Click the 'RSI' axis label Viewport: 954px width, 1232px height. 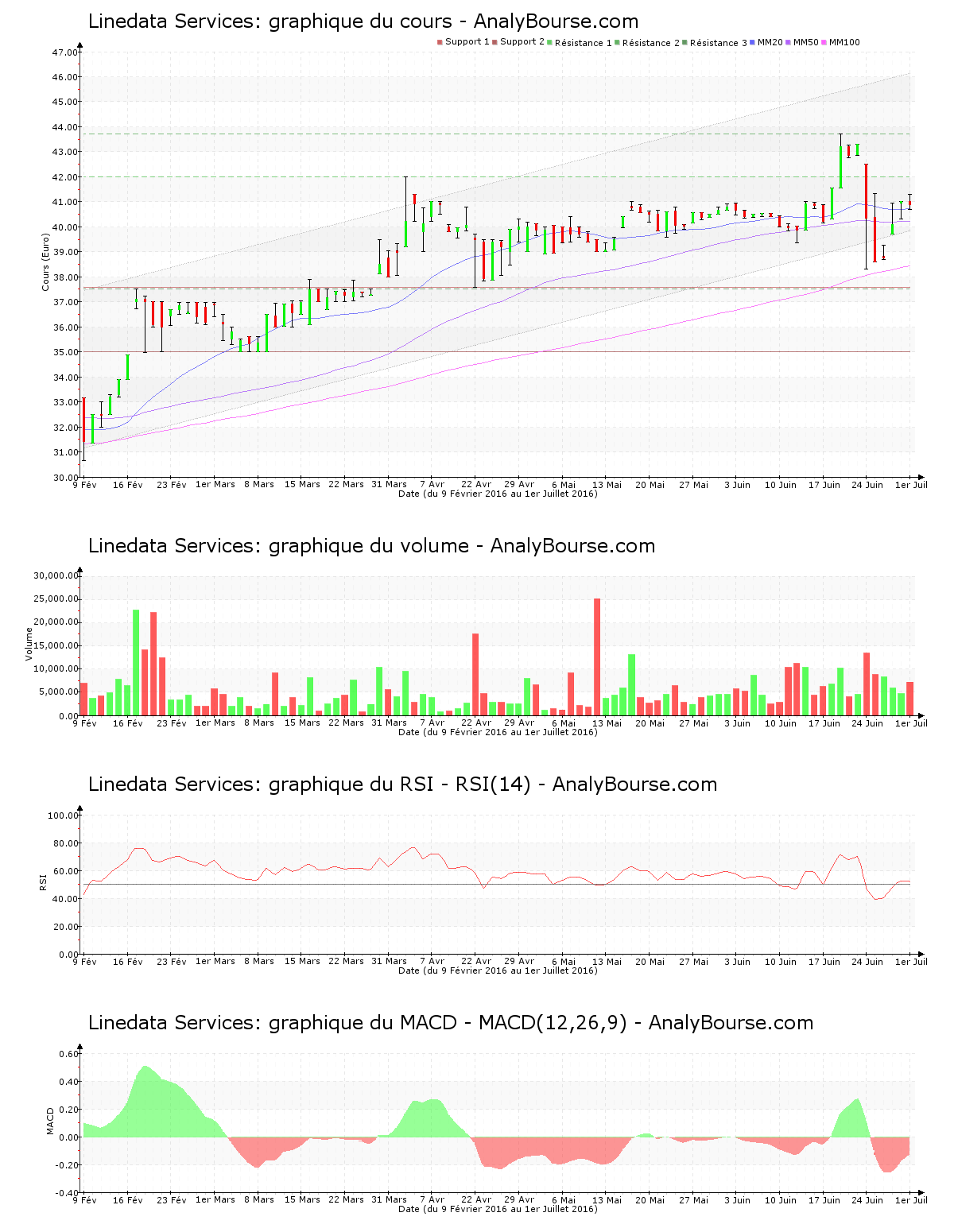(44, 881)
